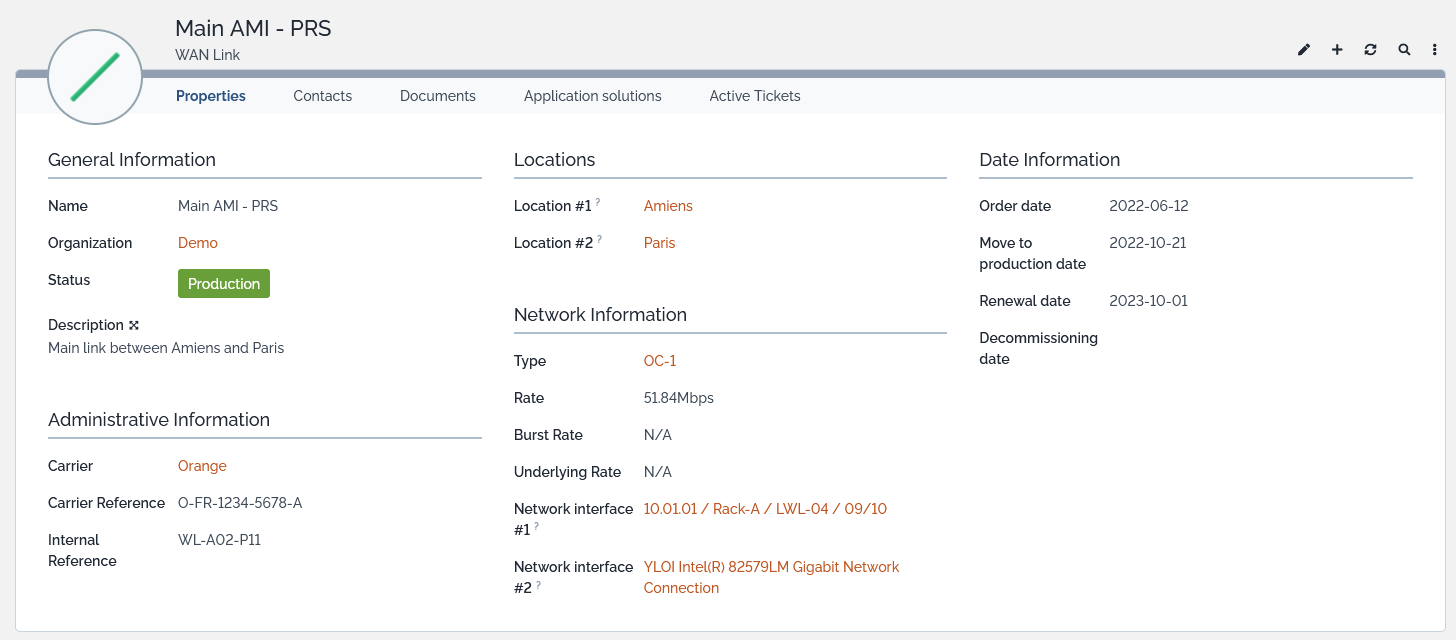Viewport: 1456px width, 640px height.
Task: Click the help hint beside Network interface #1
Action: click(536, 526)
